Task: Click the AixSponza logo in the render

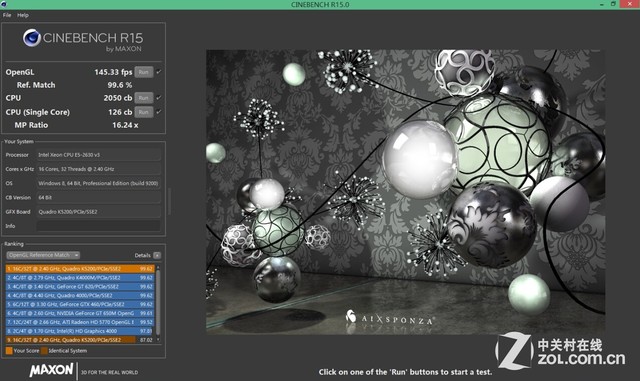Action: 389,318
